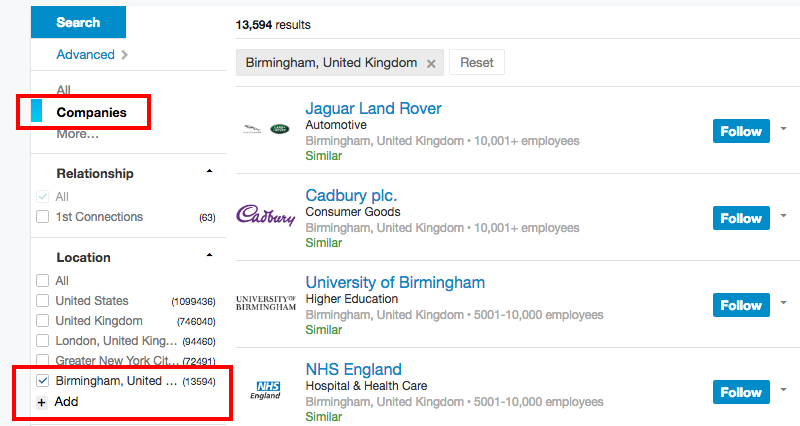
Task: Click the University of Birmingham logo
Action: pos(265,302)
